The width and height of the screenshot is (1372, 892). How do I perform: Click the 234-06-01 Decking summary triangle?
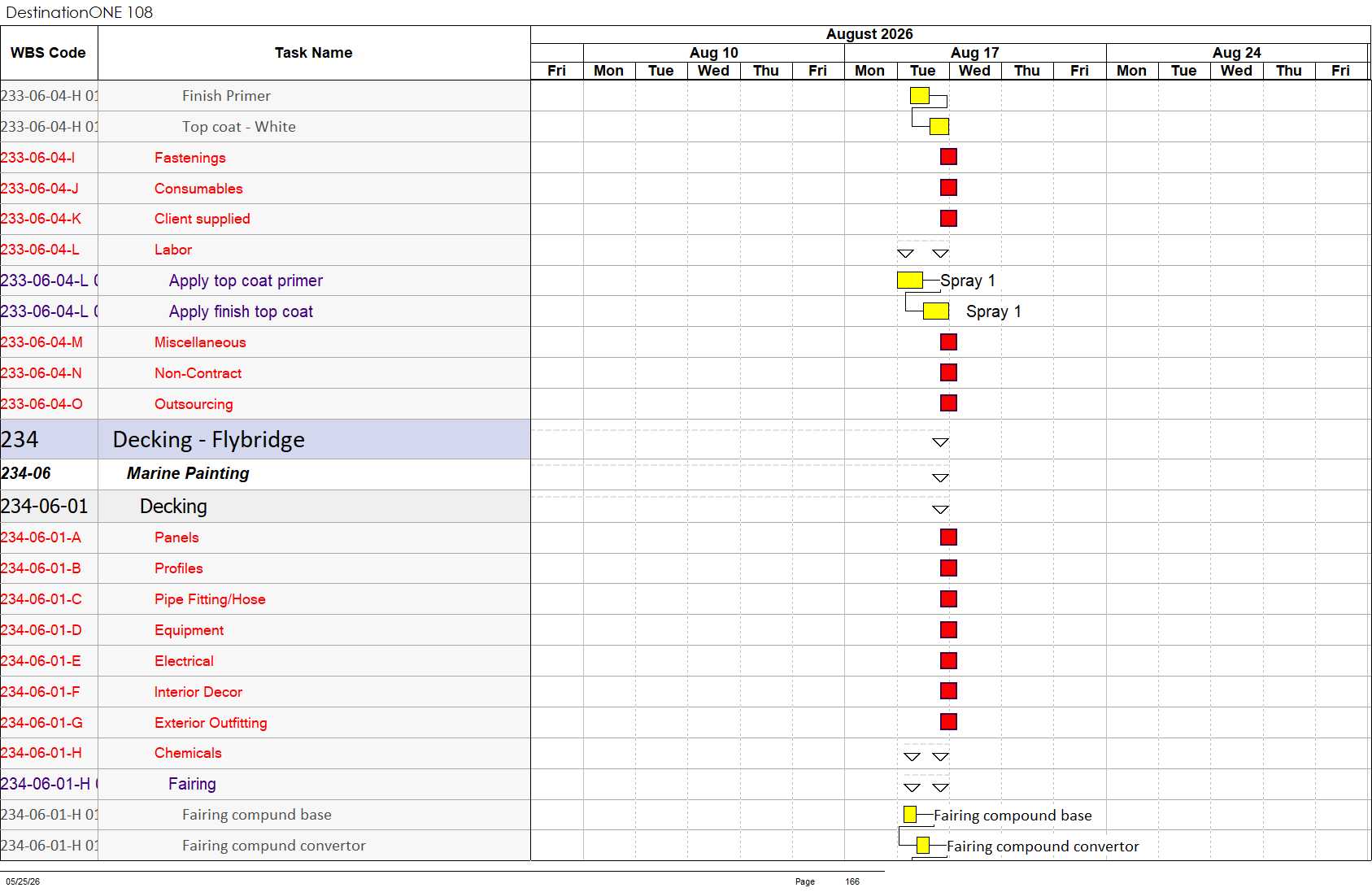940,510
